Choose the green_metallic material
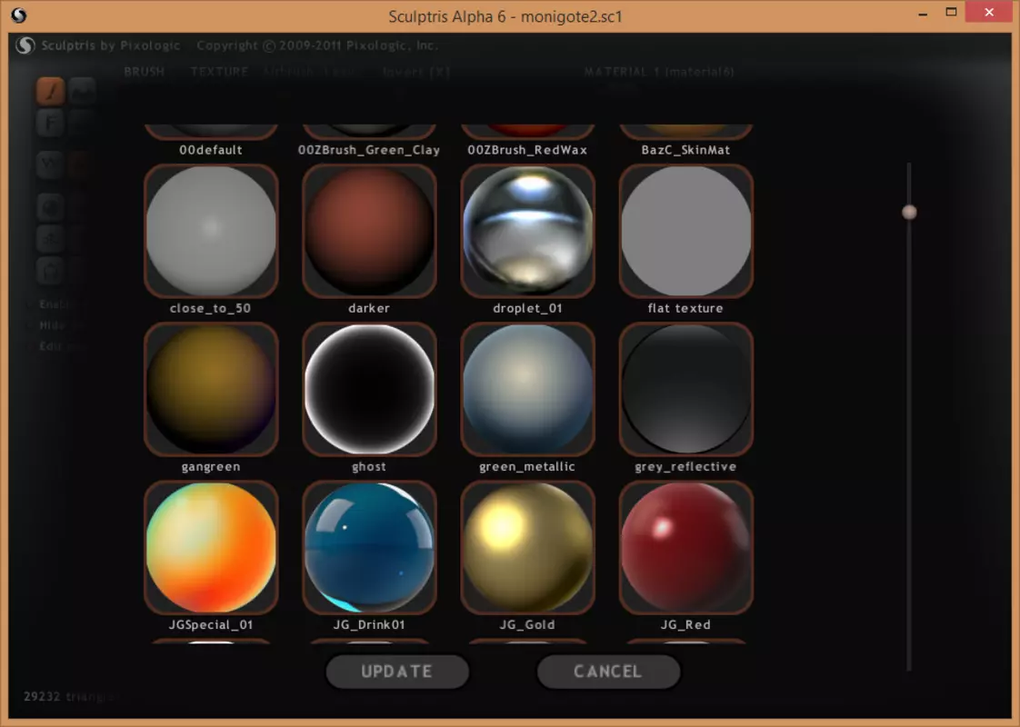 [528, 389]
